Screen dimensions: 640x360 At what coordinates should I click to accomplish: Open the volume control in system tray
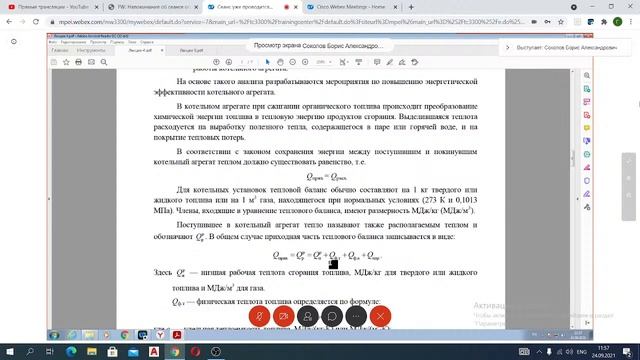point(569,351)
